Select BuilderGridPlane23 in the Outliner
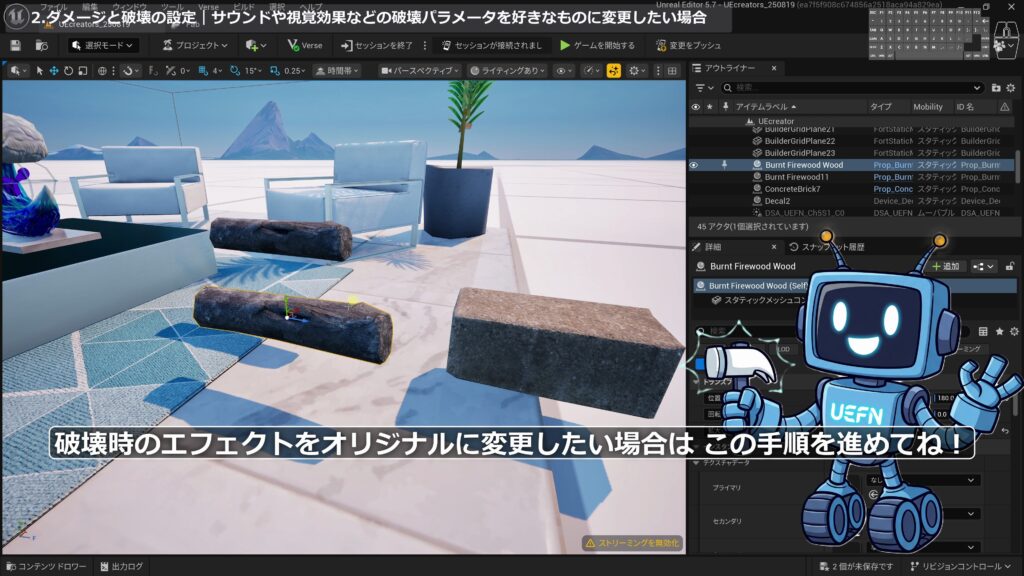 click(799, 153)
